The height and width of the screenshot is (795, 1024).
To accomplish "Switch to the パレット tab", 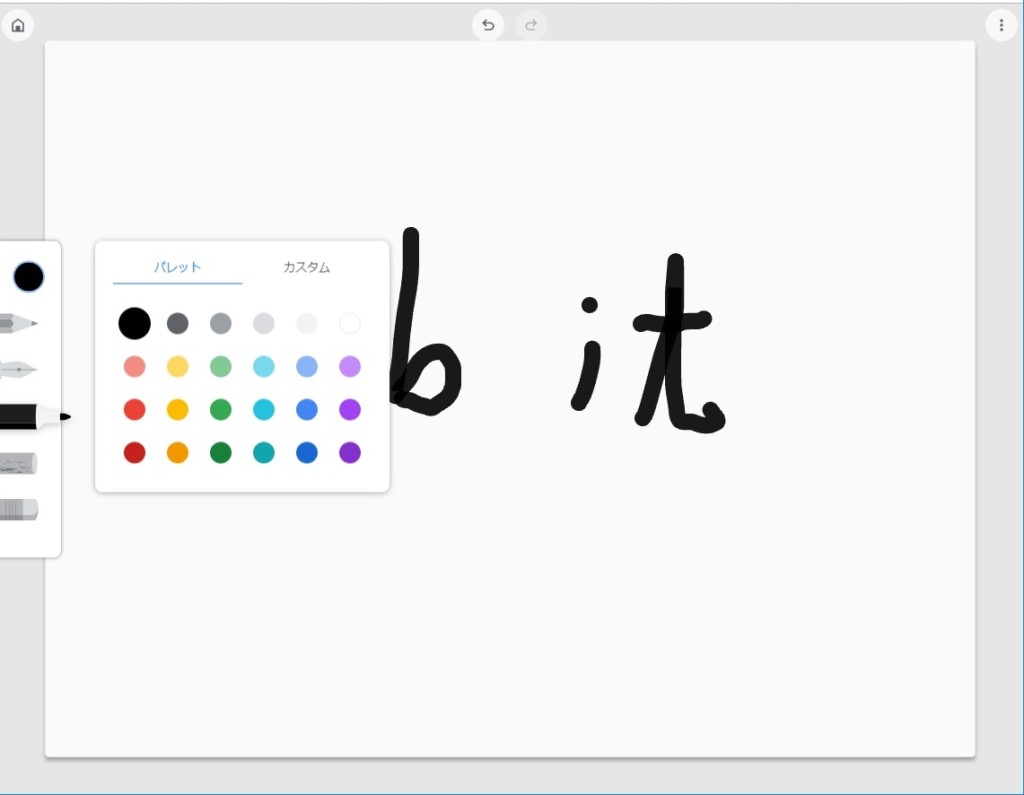I will [177, 267].
